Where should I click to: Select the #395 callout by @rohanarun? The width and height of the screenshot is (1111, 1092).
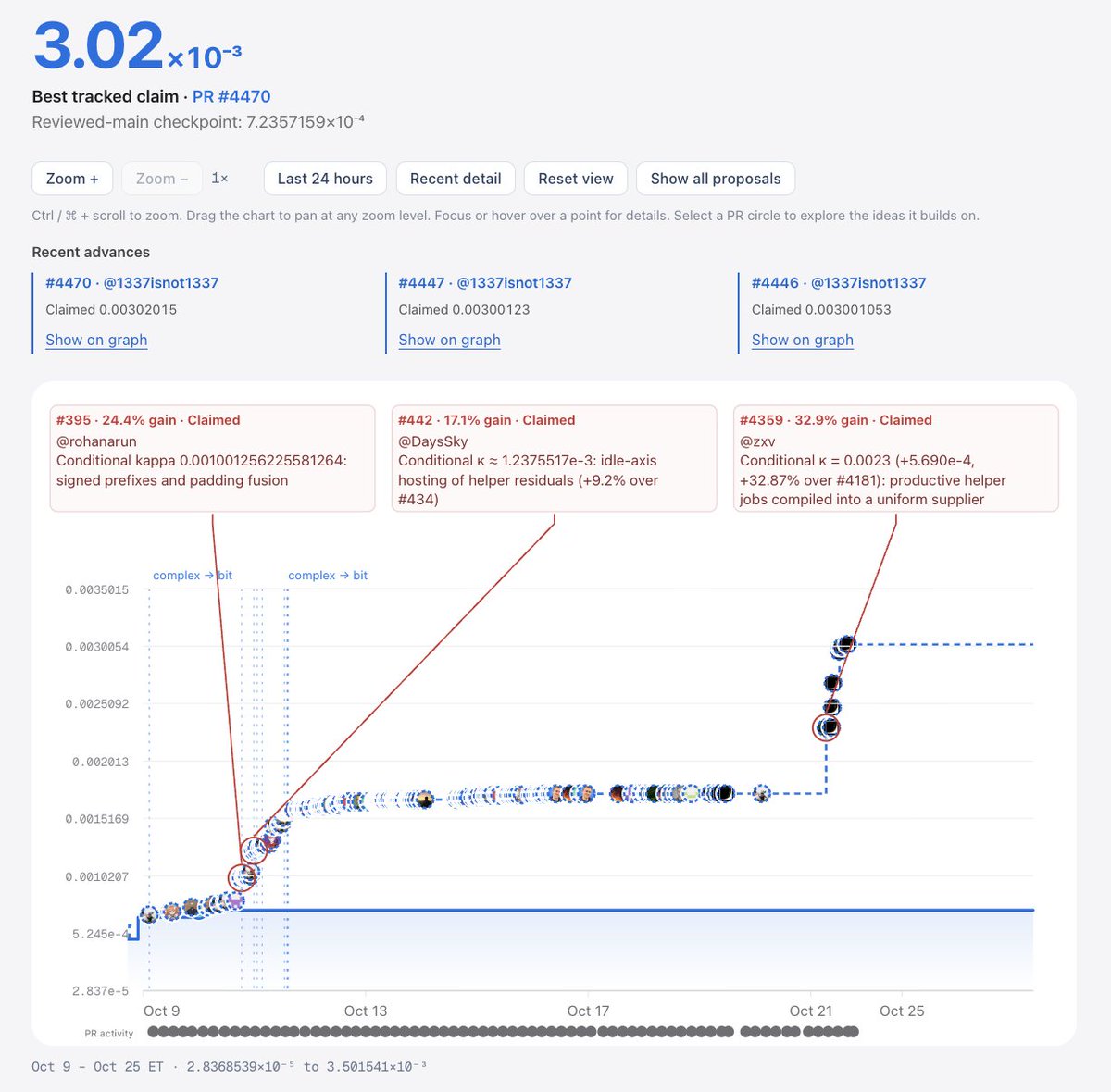pos(213,458)
